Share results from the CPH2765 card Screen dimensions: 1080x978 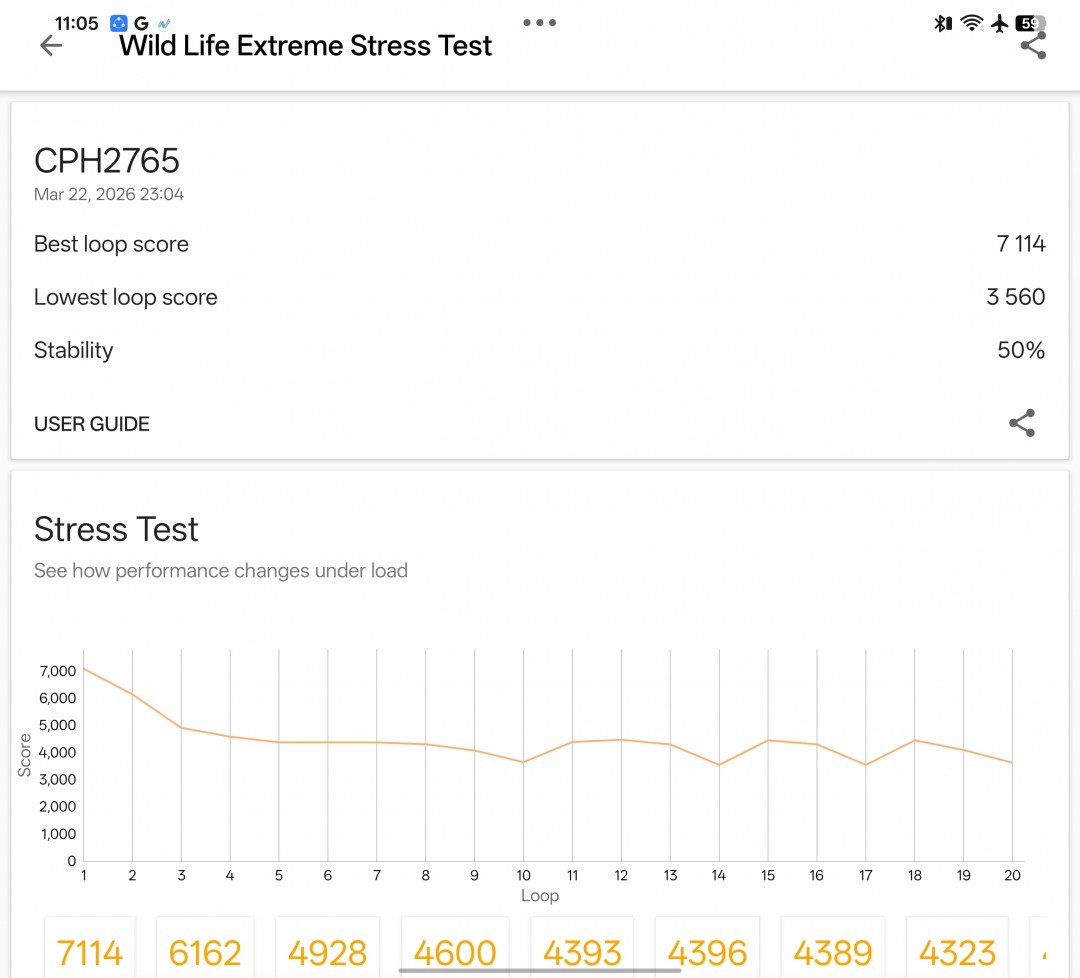tap(1021, 423)
